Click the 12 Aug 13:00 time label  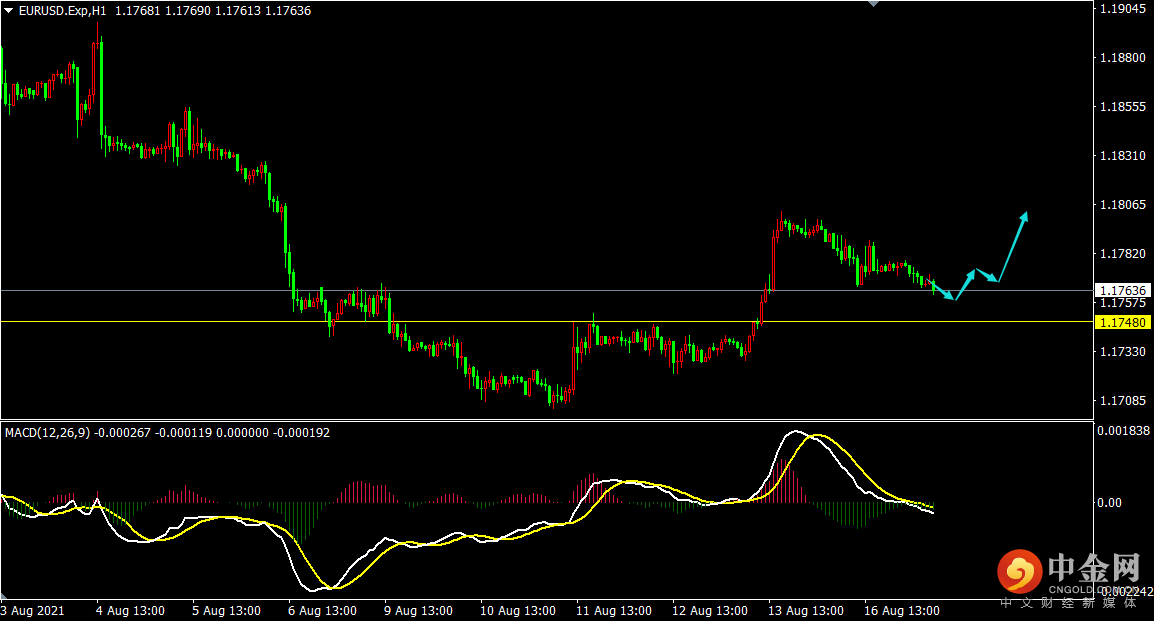pos(710,611)
